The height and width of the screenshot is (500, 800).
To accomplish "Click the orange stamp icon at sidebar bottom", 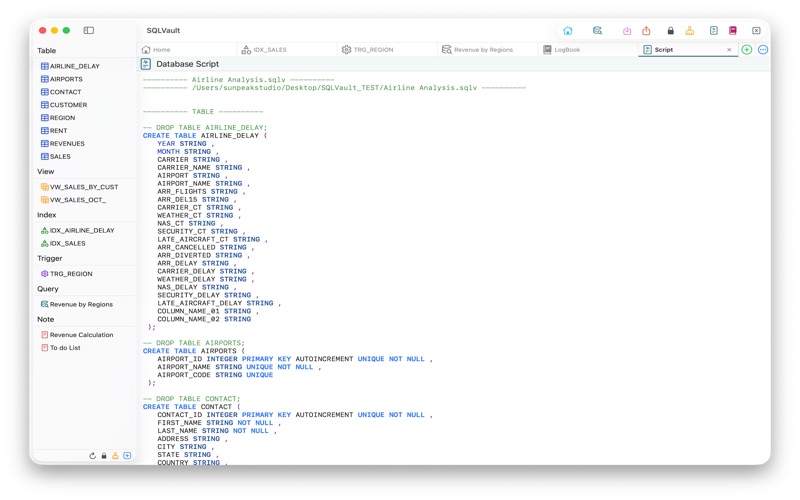I will coord(115,456).
